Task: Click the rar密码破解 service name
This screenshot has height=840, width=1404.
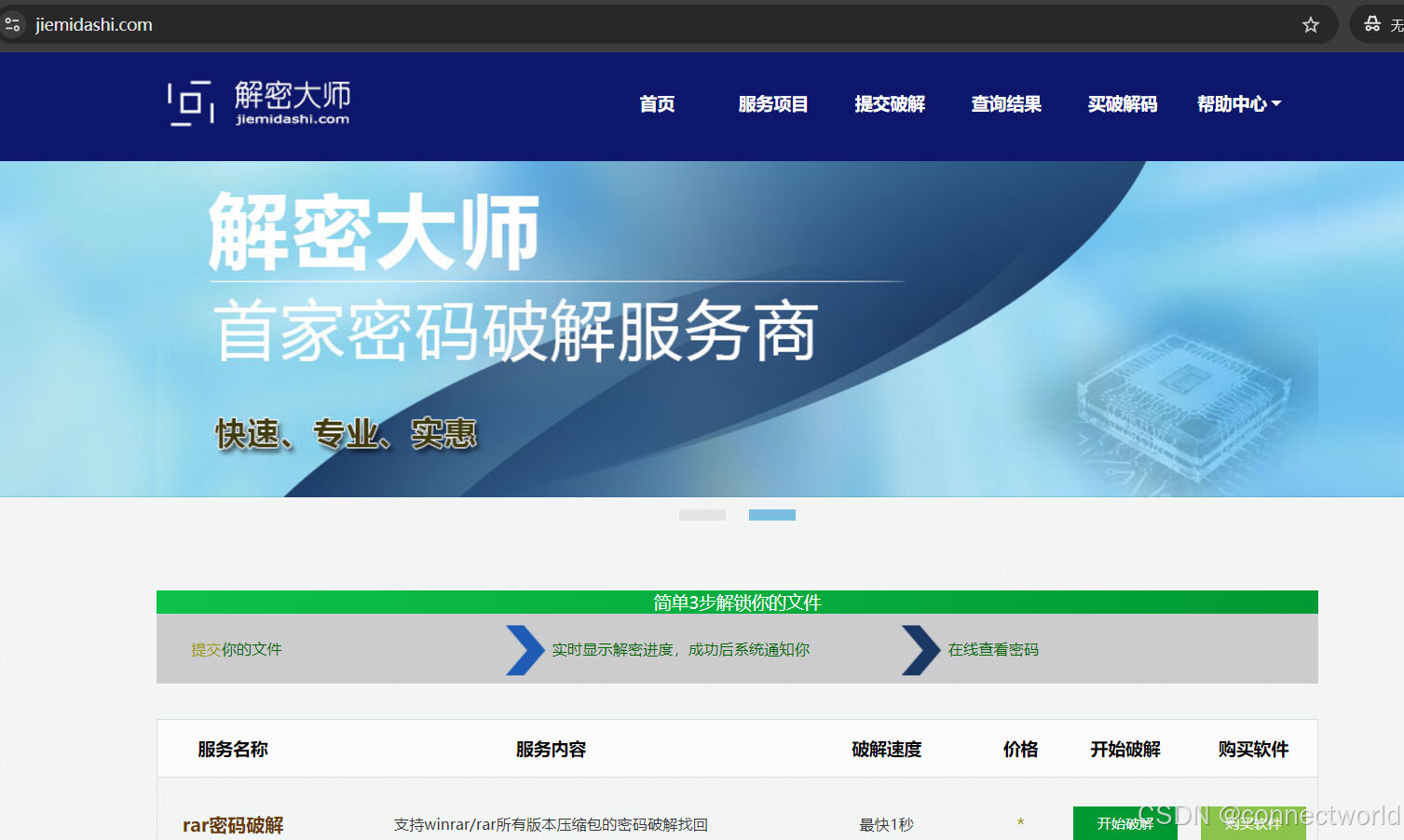Action: [x=233, y=825]
